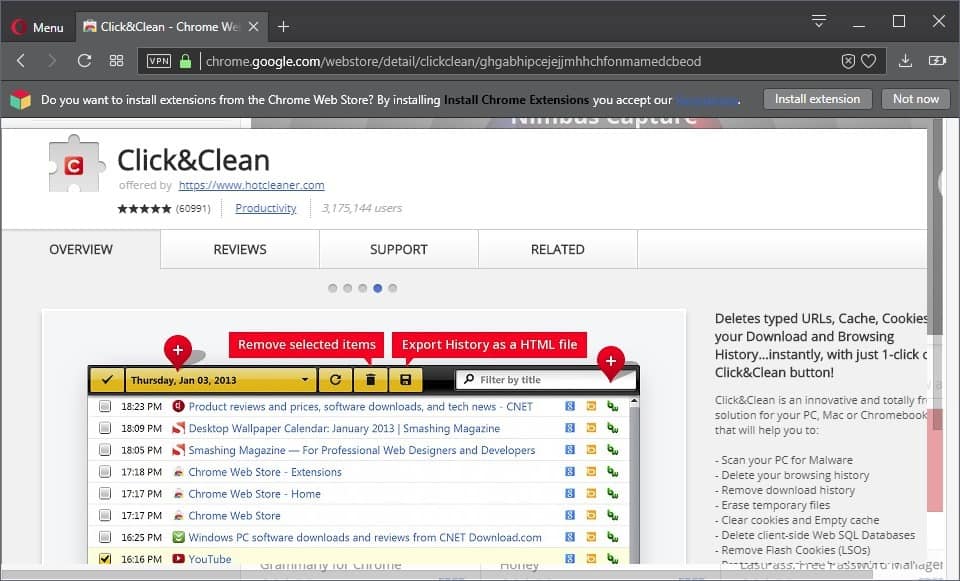
Task: Open the hotcleaner.com link
Action: [x=252, y=185]
